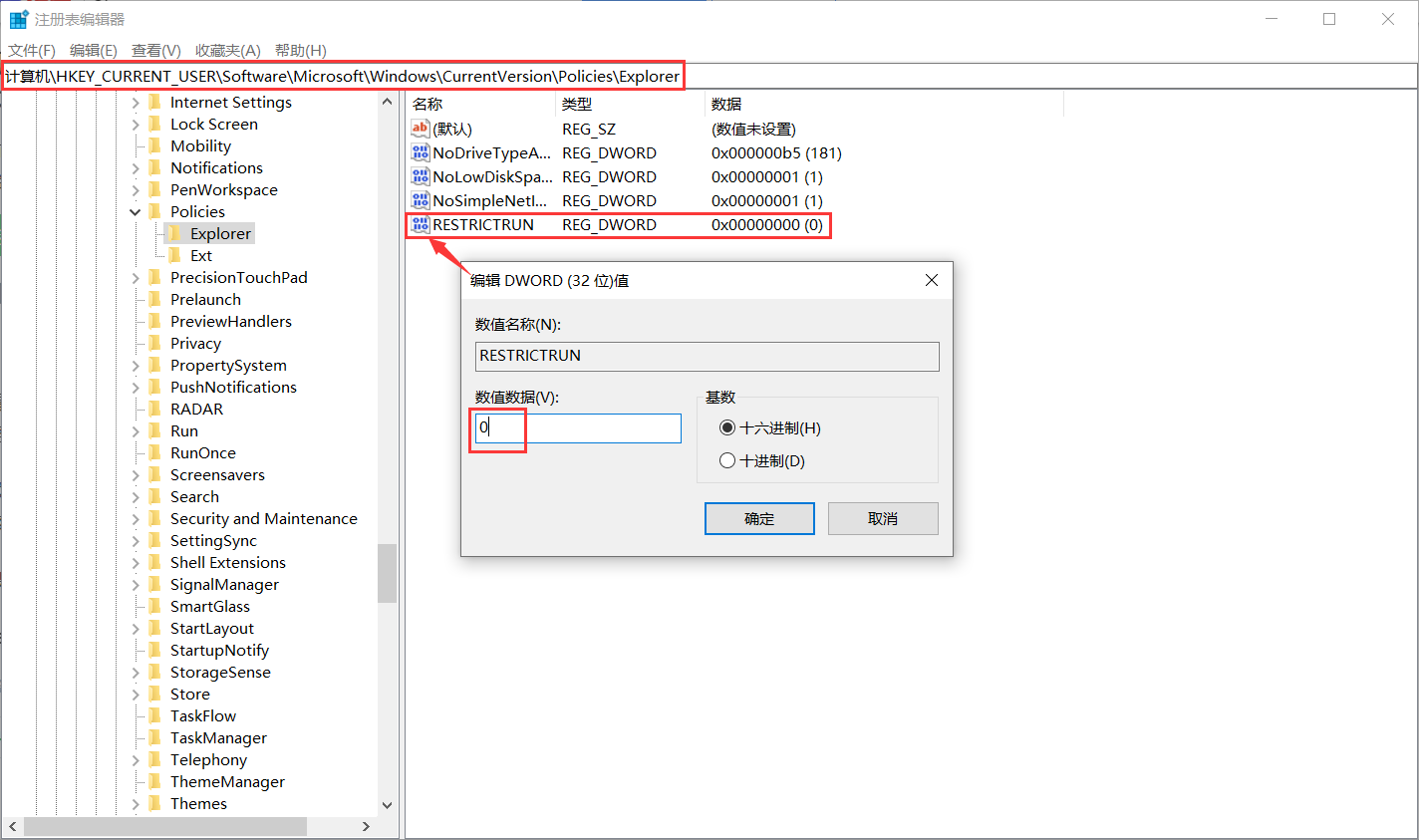Expand the Lock Screen tree node
The height and width of the screenshot is (840, 1419).
(x=135, y=124)
